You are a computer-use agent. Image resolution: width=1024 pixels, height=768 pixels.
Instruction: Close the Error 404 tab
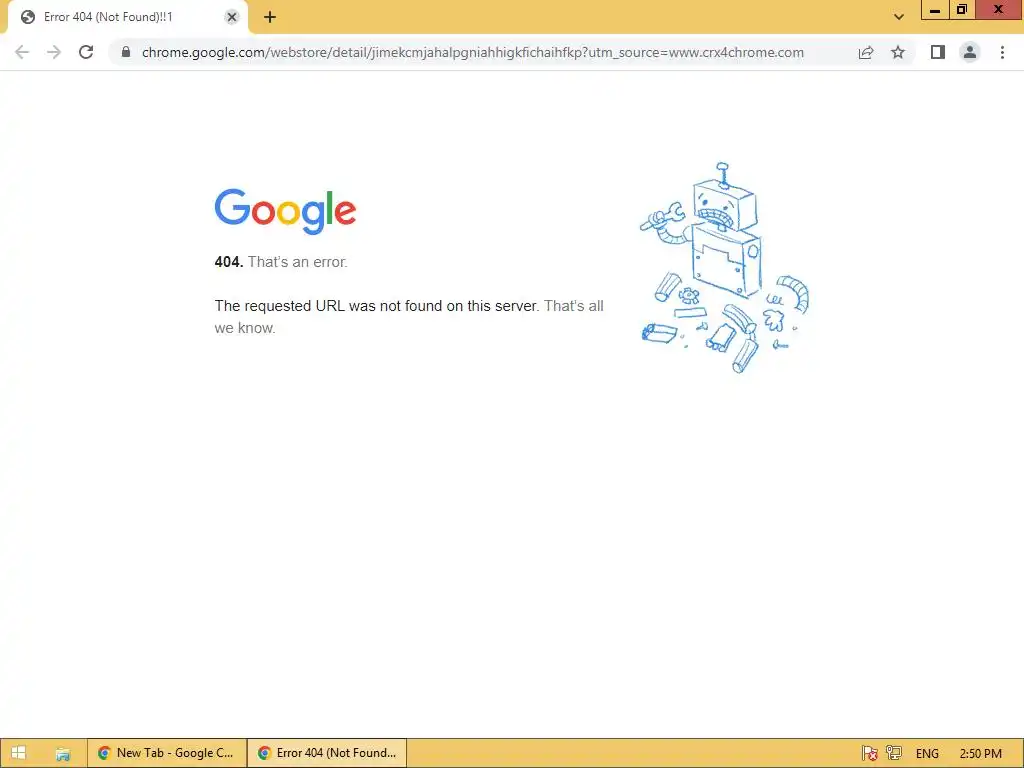[232, 18]
